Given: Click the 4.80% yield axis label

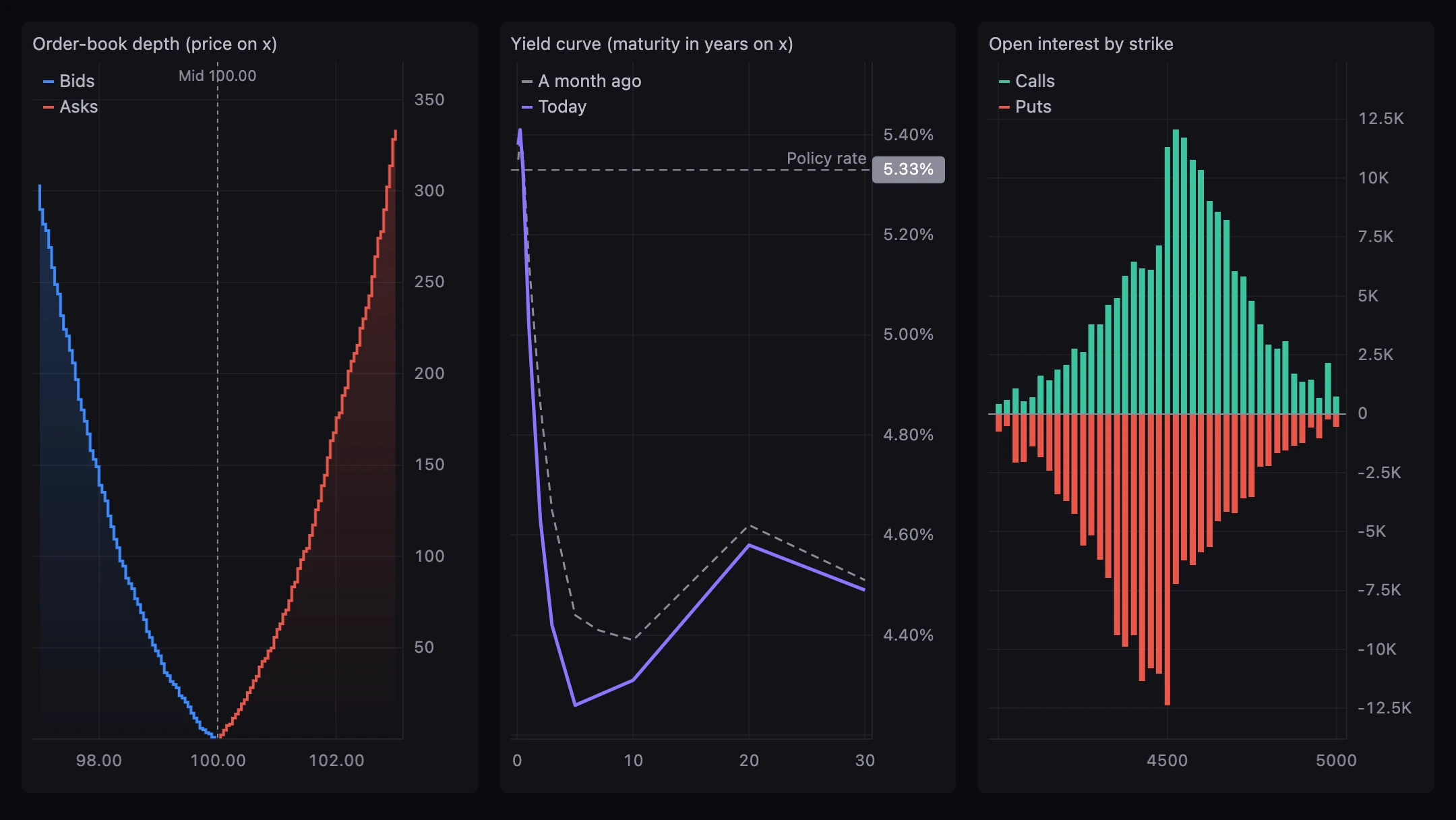Looking at the screenshot, I should click(x=909, y=435).
